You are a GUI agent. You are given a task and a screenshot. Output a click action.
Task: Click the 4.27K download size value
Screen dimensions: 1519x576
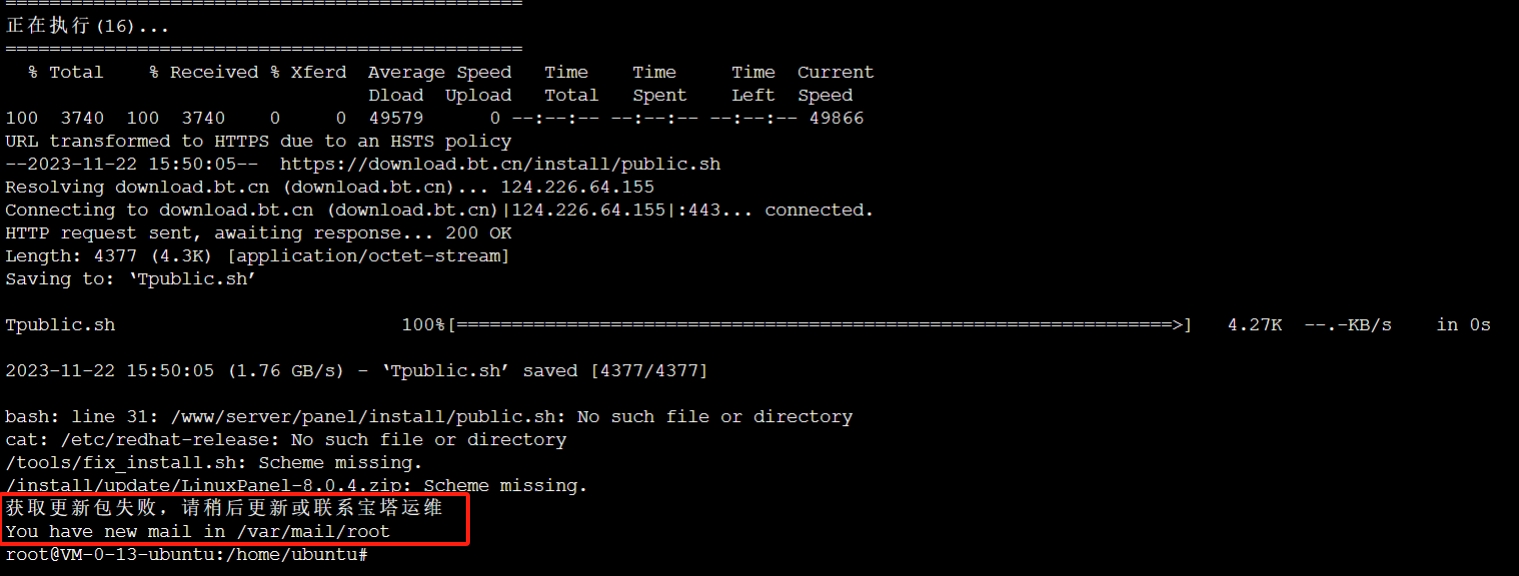tap(1254, 325)
